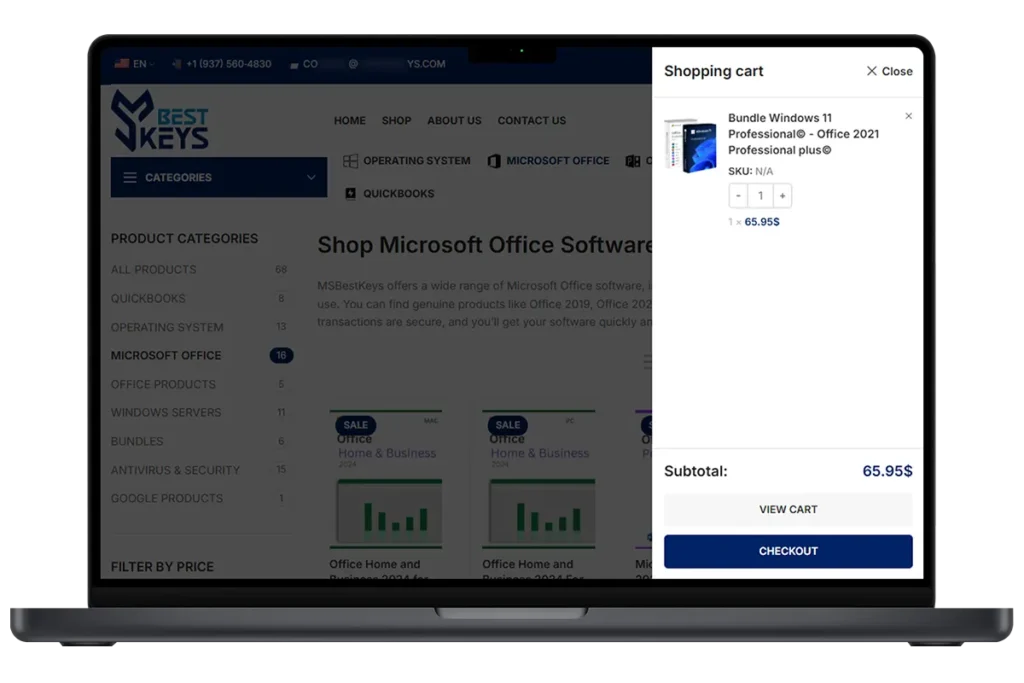1024x683 pixels.
Task: Click the MSBestKeys logo
Action: point(160,120)
